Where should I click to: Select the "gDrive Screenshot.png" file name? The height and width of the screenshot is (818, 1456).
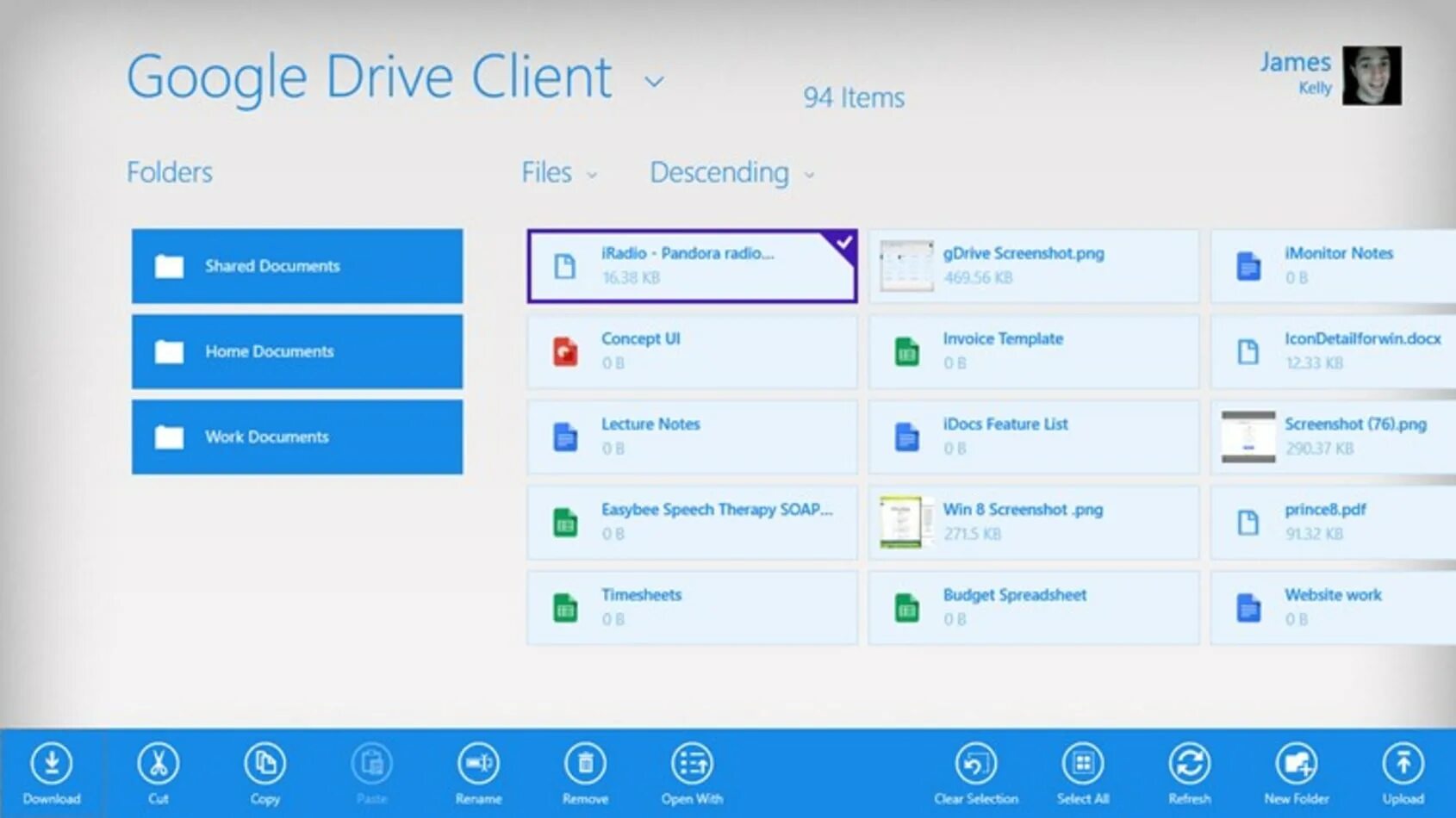coord(1024,253)
